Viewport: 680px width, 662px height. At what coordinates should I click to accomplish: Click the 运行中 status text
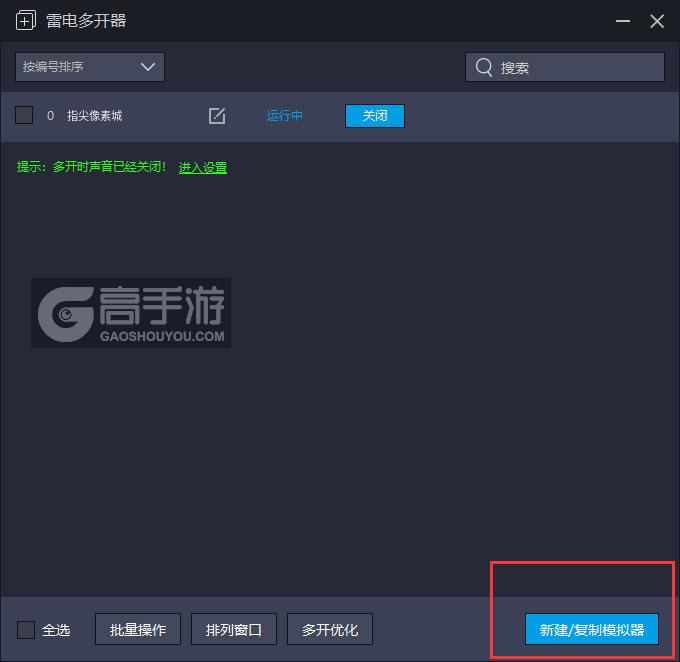pos(284,116)
